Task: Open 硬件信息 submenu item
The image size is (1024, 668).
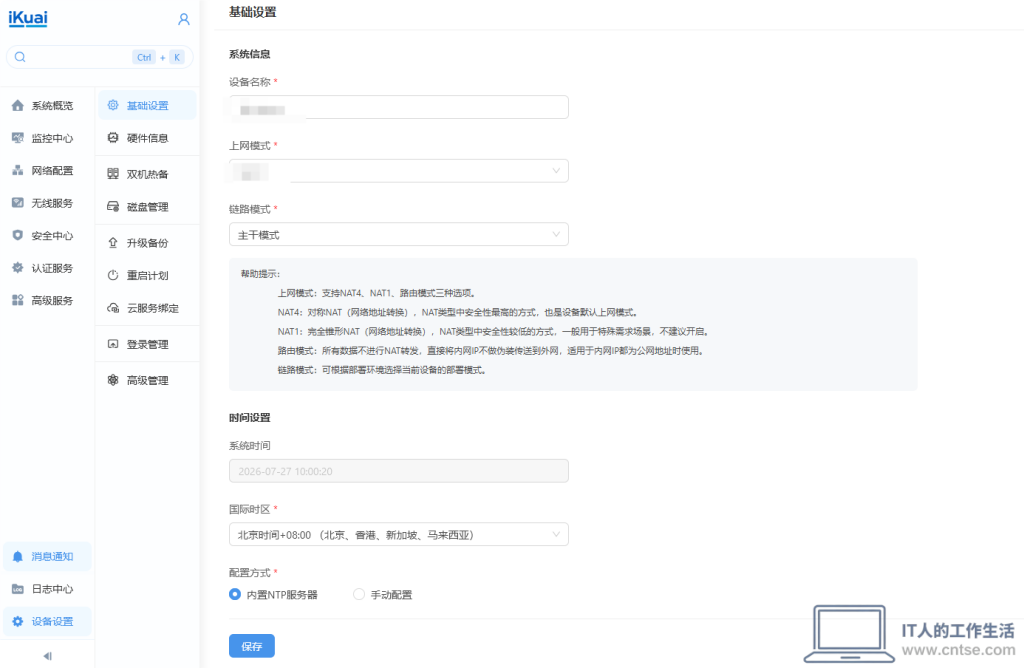Action: coord(148,138)
